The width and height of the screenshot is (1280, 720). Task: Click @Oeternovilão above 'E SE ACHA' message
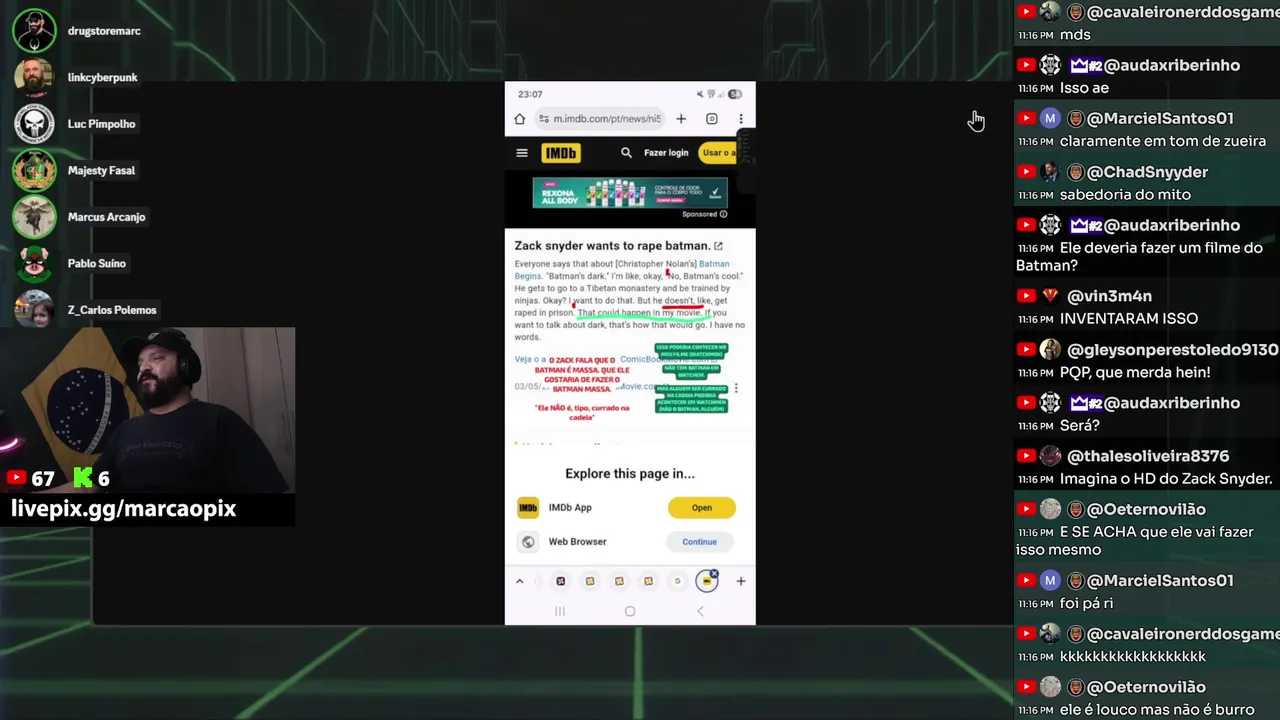(x=1146, y=509)
